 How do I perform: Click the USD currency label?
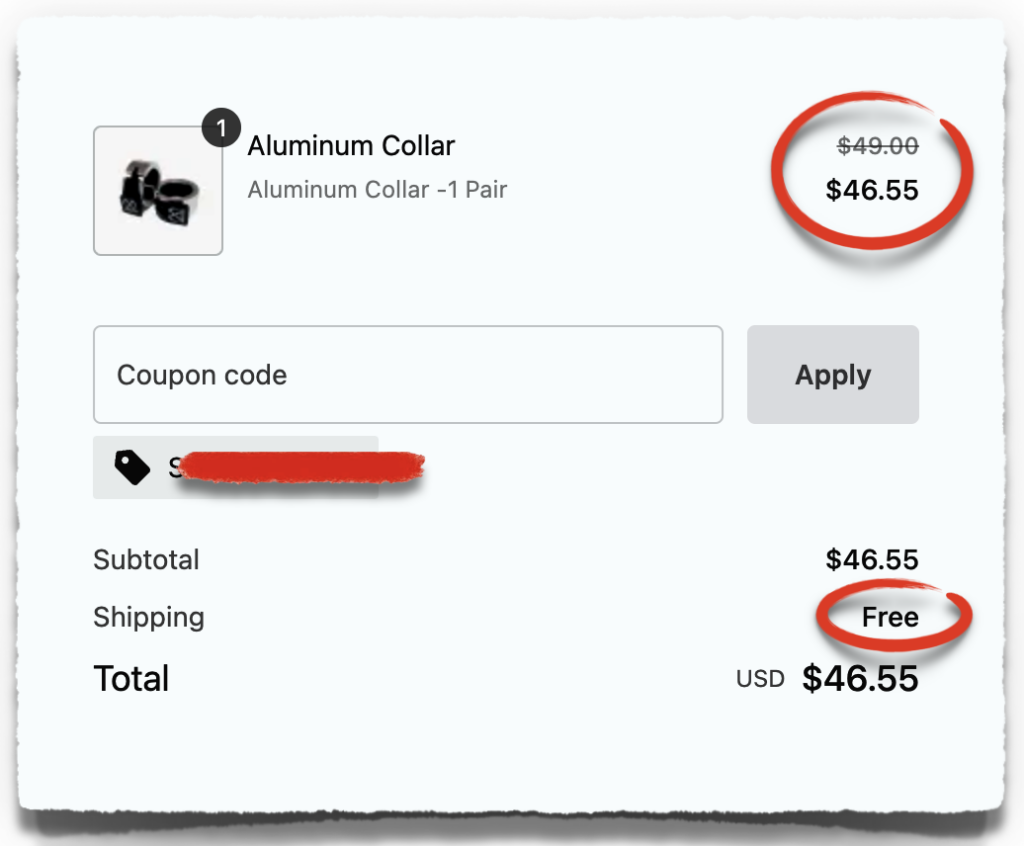click(x=759, y=679)
